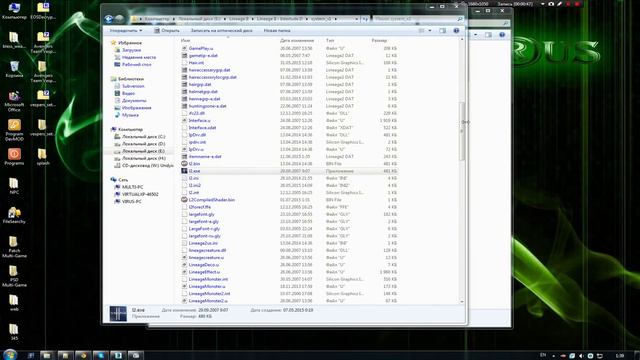
Task: Open the FileSearchy desktop icon
Action: pos(14,215)
